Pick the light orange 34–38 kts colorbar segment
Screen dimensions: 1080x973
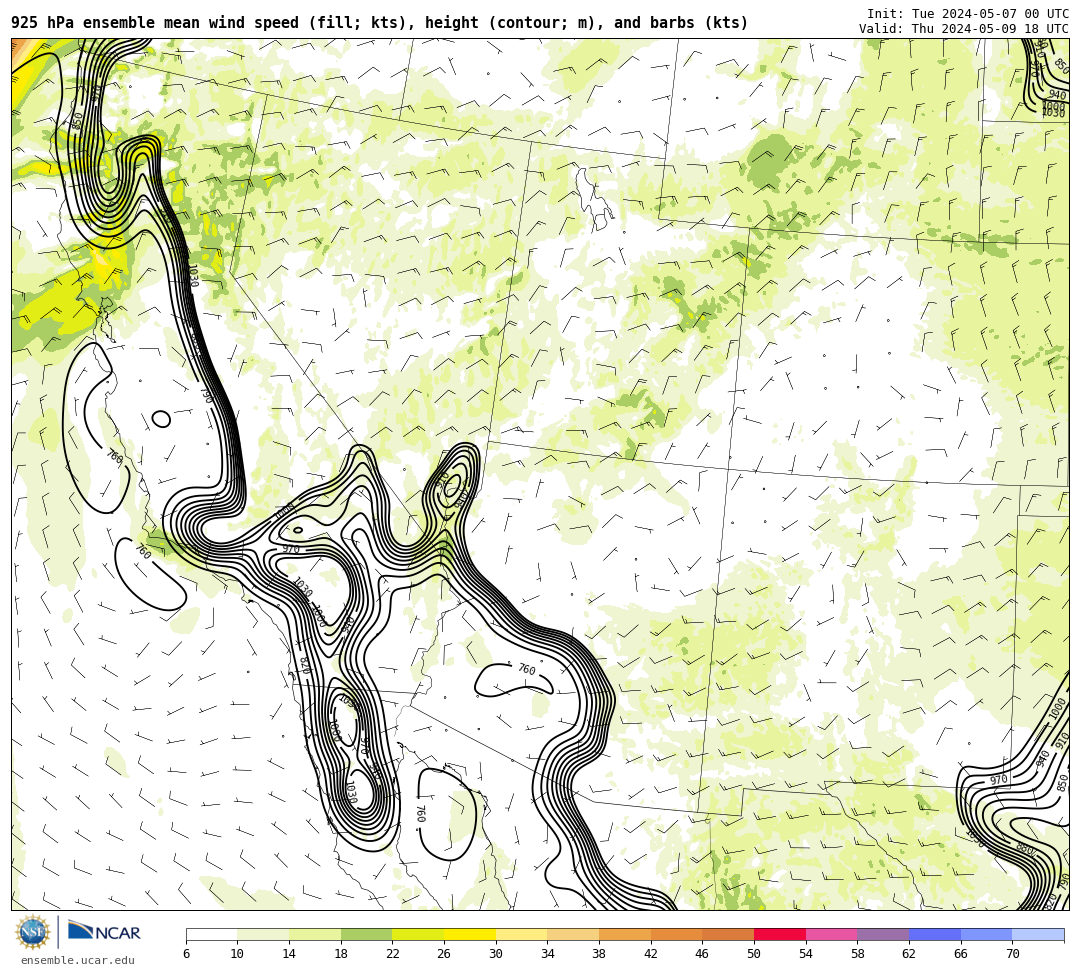573,934
